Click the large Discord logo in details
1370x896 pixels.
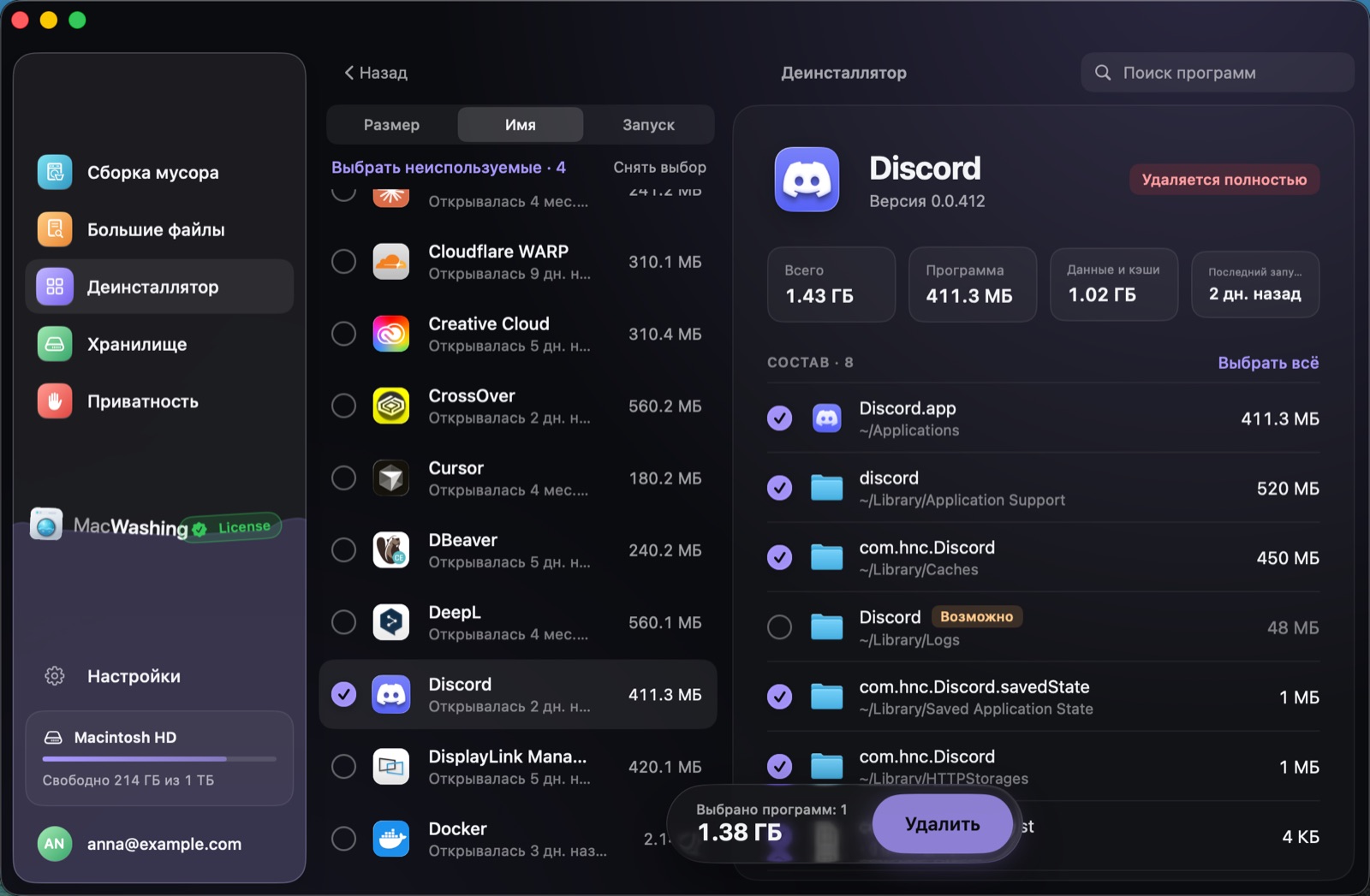[x=807, y=179]
